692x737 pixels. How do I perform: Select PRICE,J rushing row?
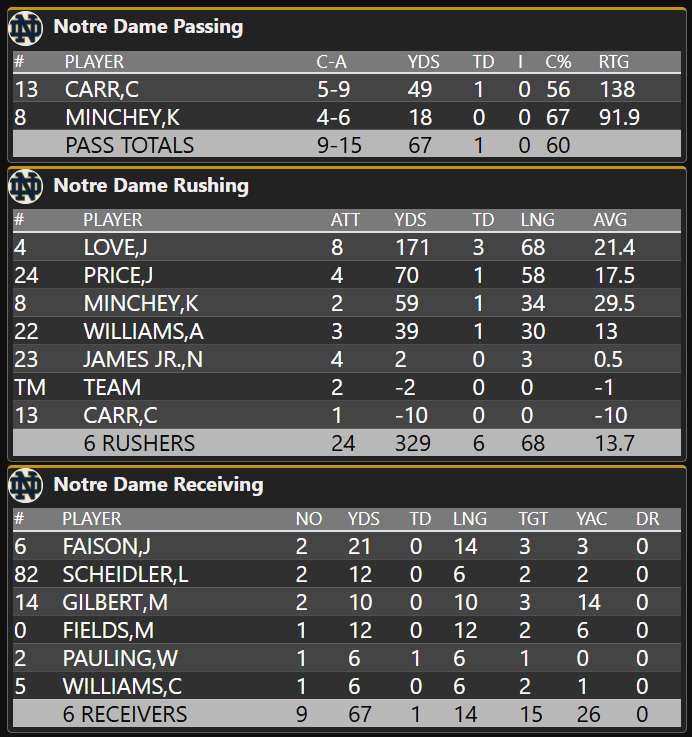[118, 276]
